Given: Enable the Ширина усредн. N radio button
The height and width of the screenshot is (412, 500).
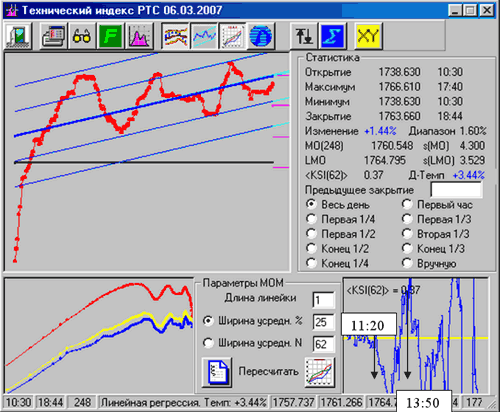Looking at the screenshot, I should pyautogui.click(x=208, y=343).
